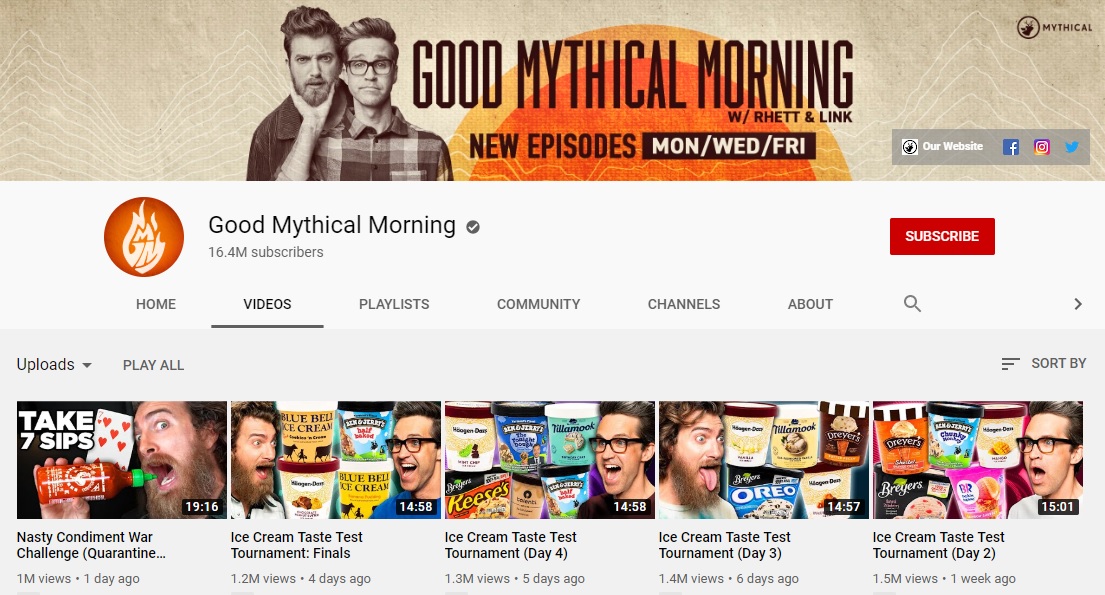Viewport: 1105px width, 595px height.
Task: Click the sort lines icon beside SORT BY
Action: tap(1011, 364)
